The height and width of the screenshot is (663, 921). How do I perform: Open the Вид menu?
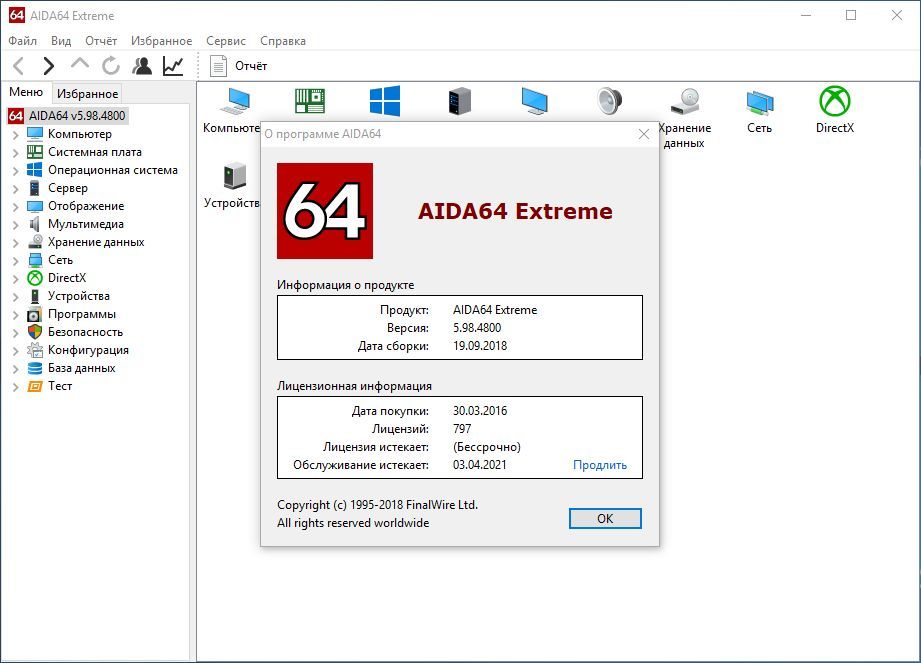[61, 41]
